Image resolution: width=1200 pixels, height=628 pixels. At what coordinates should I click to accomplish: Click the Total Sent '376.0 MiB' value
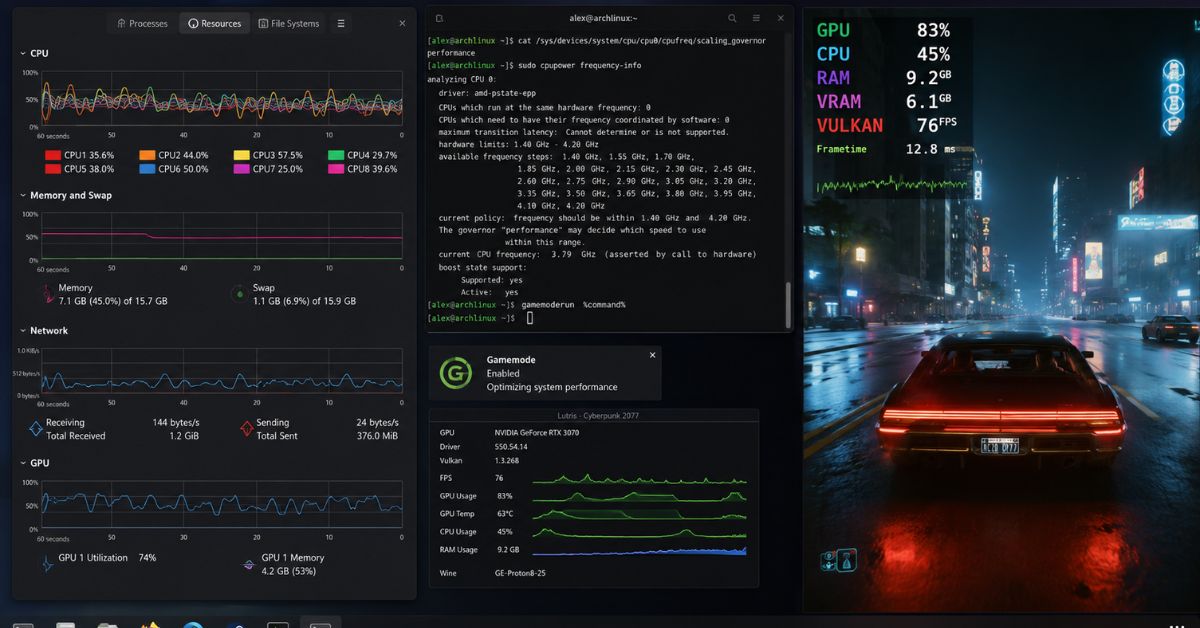point(377,436)
